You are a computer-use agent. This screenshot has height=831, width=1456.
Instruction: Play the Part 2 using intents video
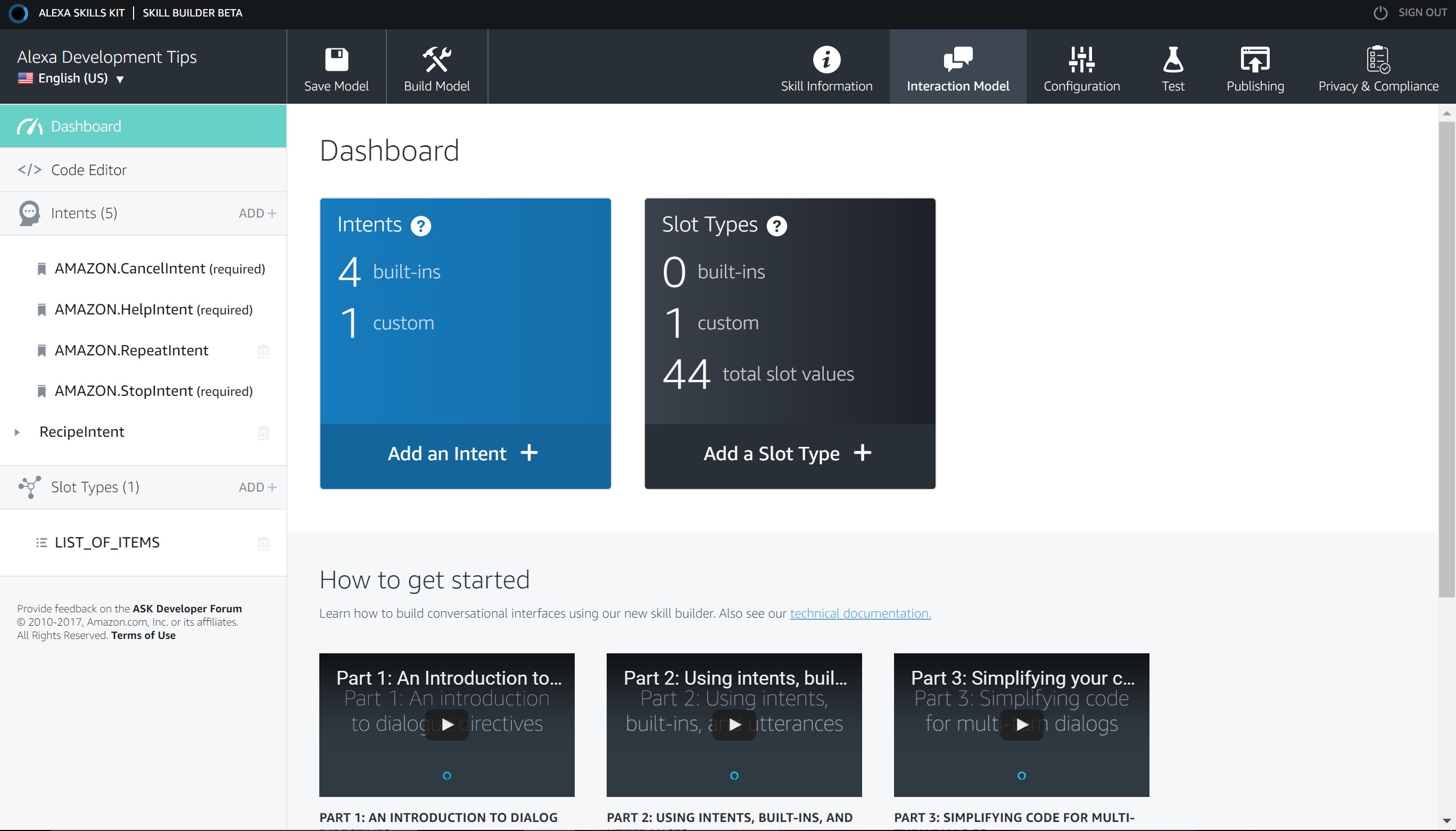[x=734, y=725]
